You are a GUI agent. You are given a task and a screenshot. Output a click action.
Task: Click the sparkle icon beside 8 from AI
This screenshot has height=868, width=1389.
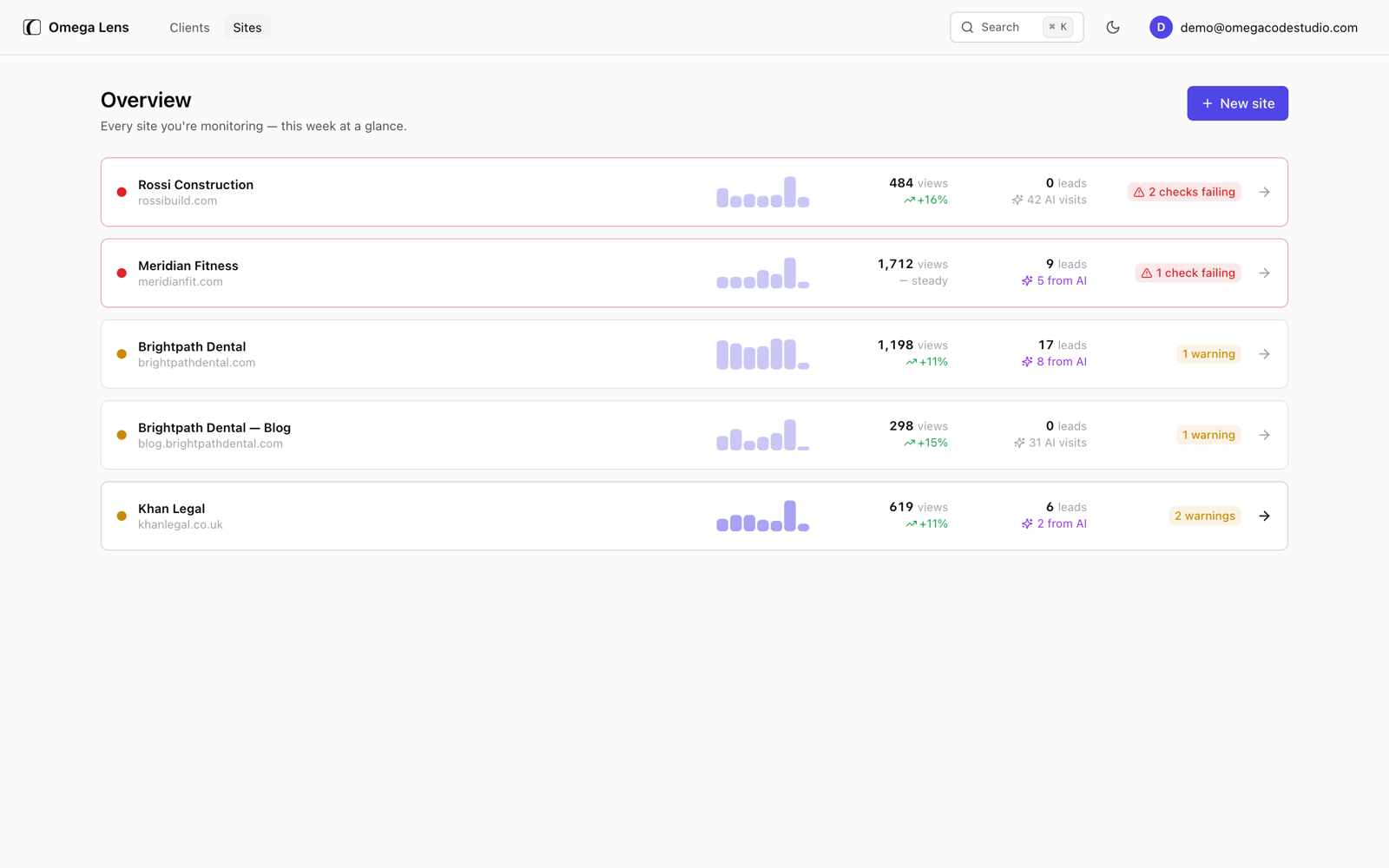[x=1027, y=362]
